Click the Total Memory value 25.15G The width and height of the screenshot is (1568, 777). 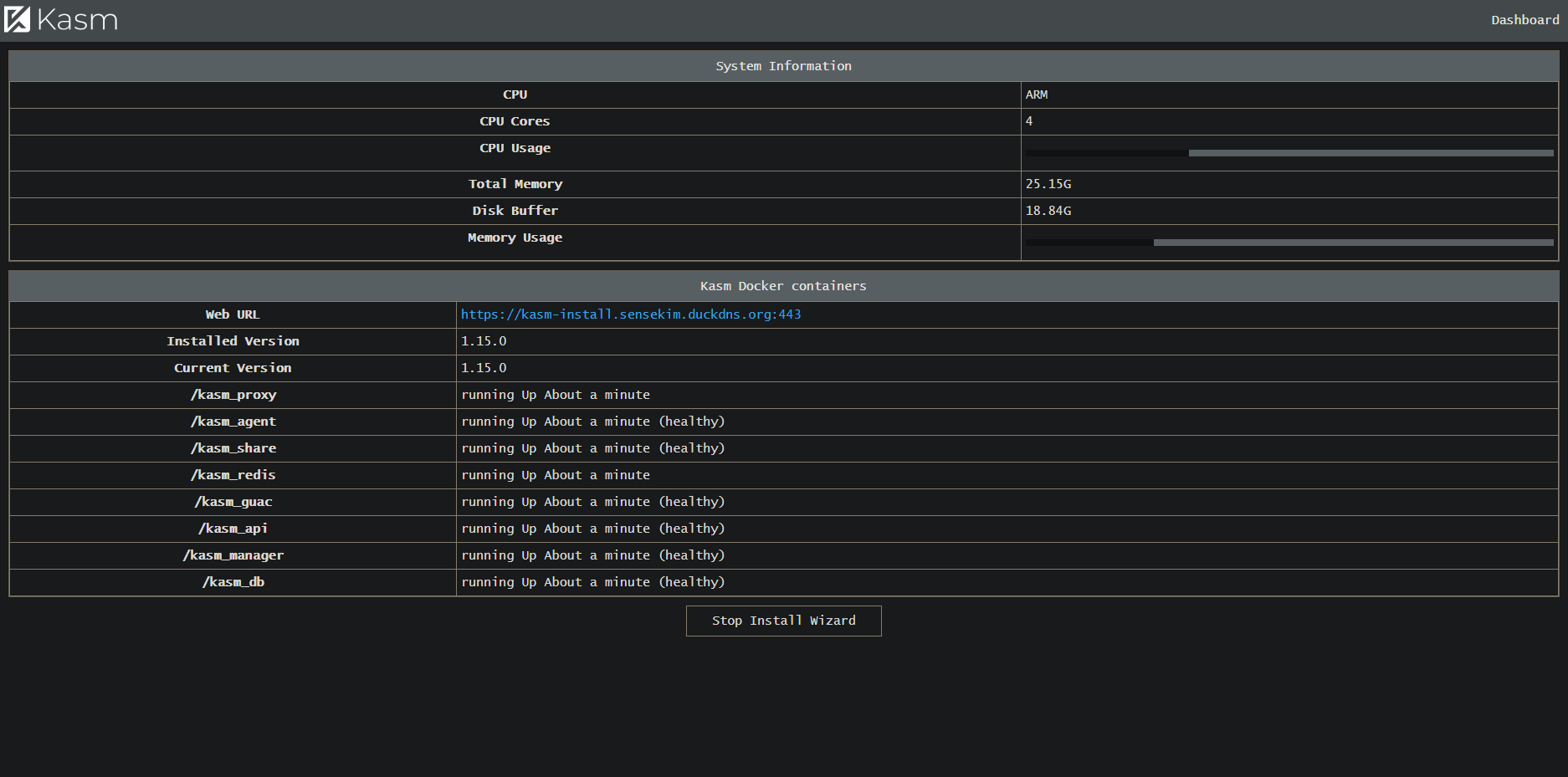pos(1048,184)
